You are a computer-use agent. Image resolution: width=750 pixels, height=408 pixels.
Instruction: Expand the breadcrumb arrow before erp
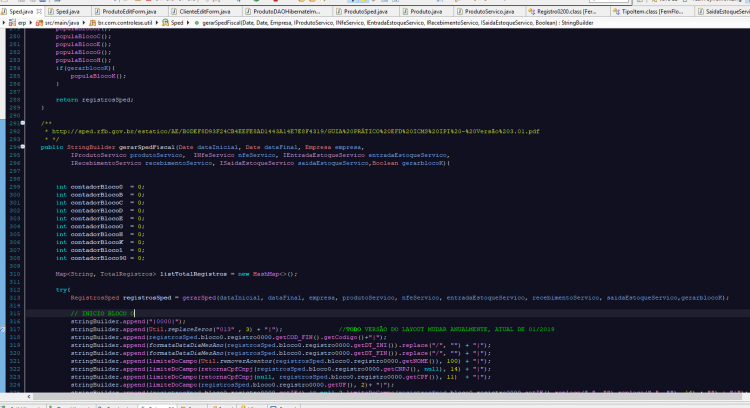(4, 22)
